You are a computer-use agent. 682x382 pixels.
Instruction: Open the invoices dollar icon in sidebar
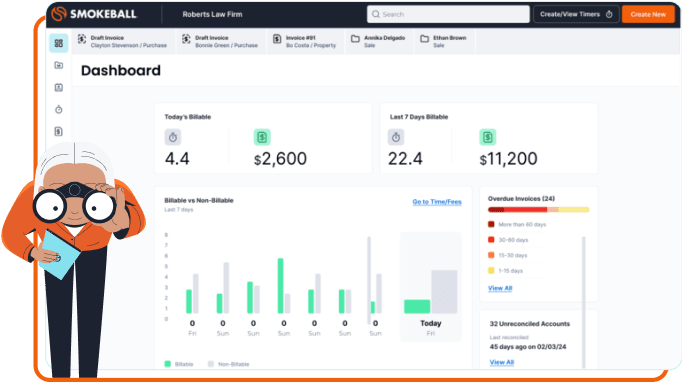pos(59,131)
